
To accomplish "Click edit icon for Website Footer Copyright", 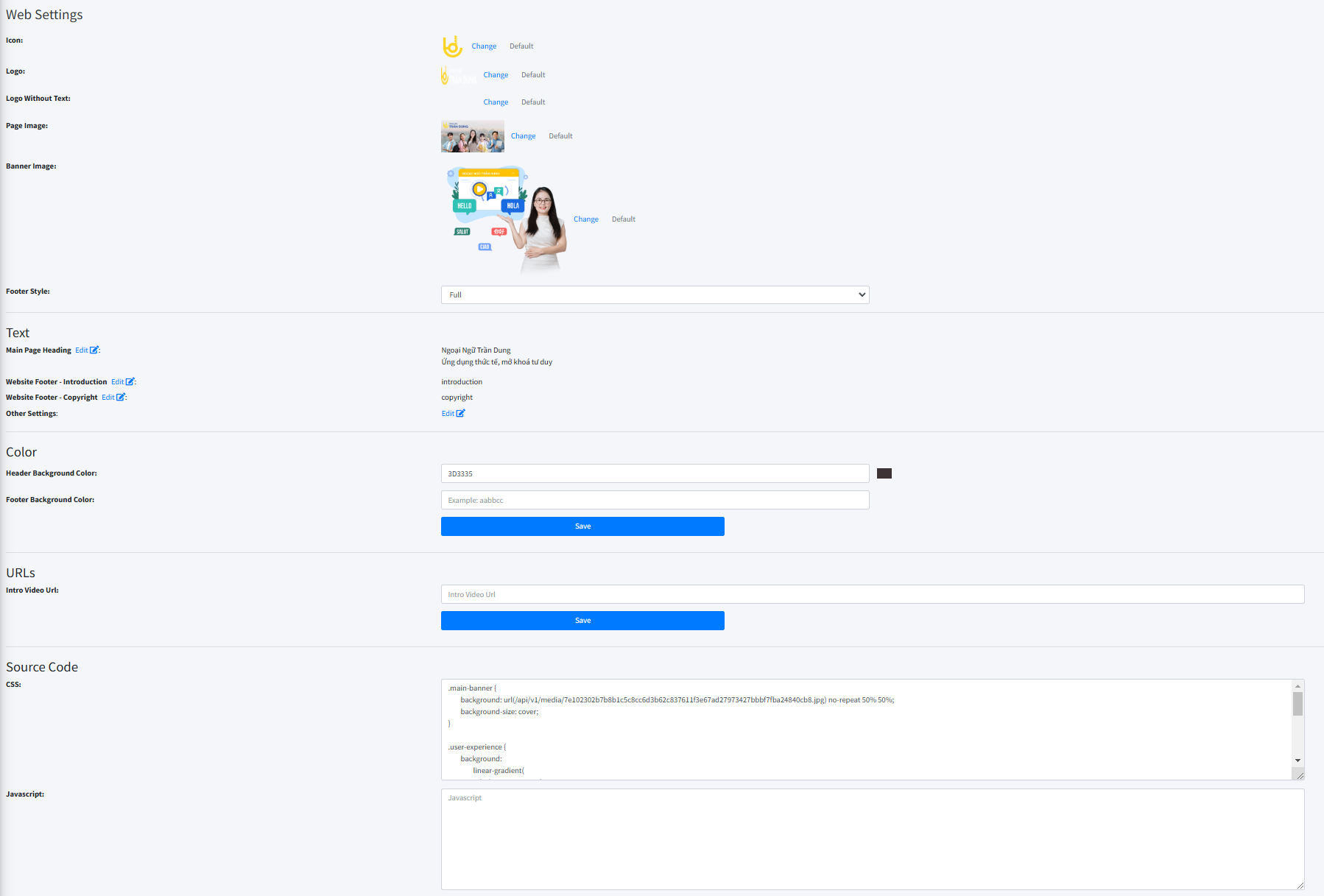I will coord(120,398).
